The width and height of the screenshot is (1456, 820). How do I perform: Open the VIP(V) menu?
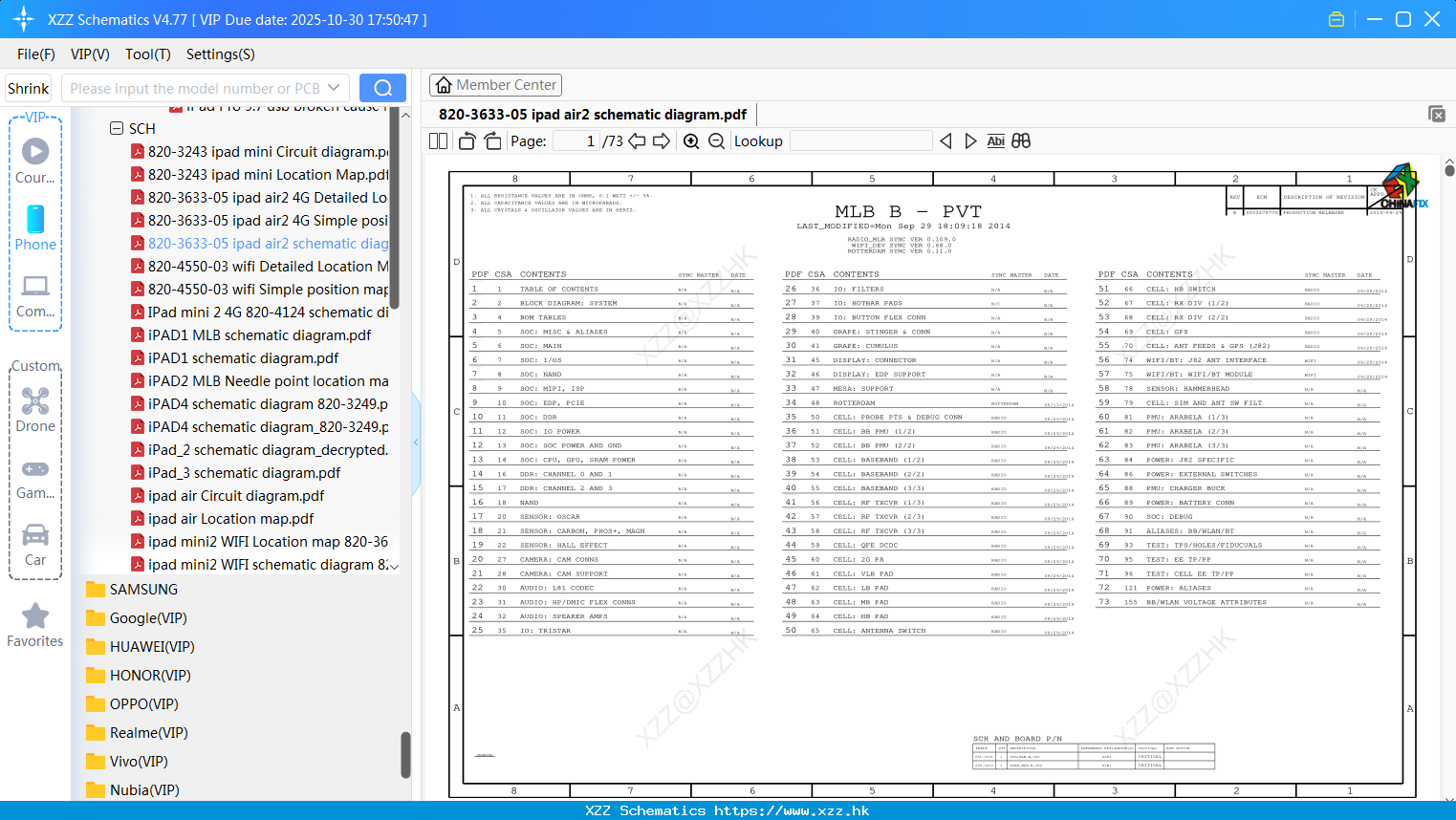click(x=90, y=54)
